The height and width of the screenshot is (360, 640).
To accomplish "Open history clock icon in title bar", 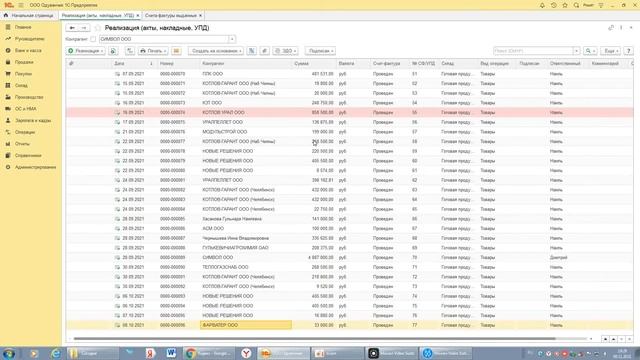I will click(x=553, y=5).
